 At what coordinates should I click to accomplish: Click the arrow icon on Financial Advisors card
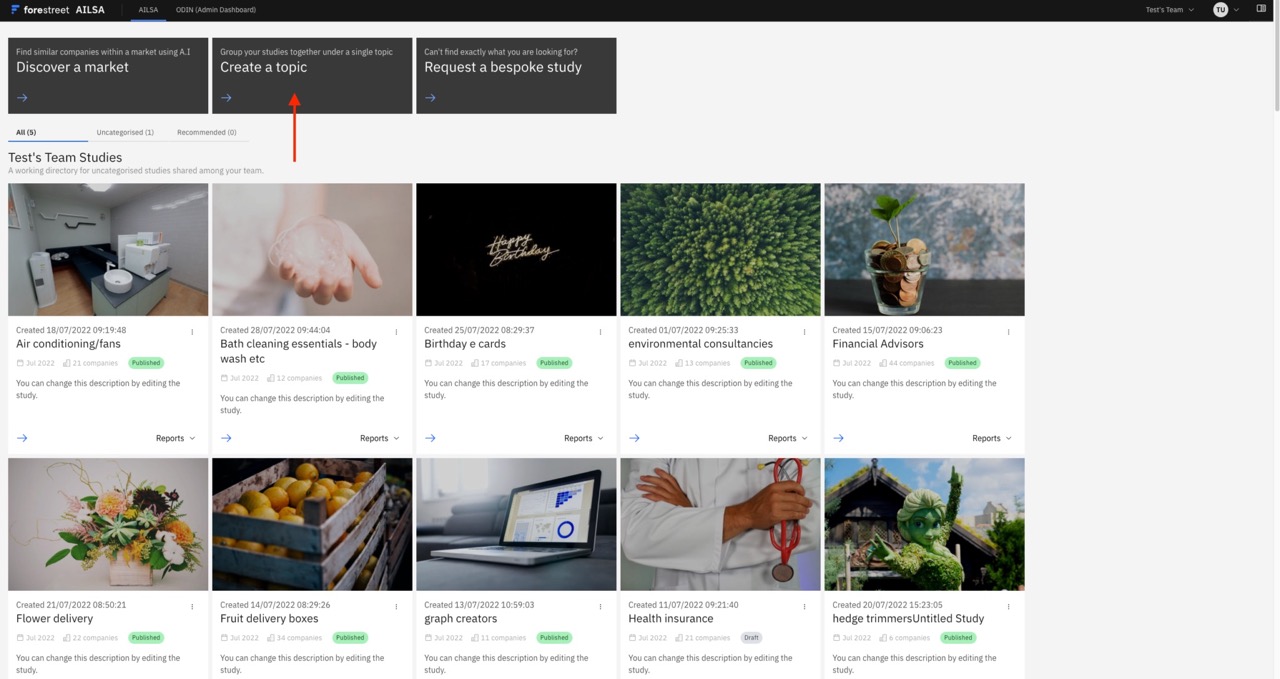[838, 438]
